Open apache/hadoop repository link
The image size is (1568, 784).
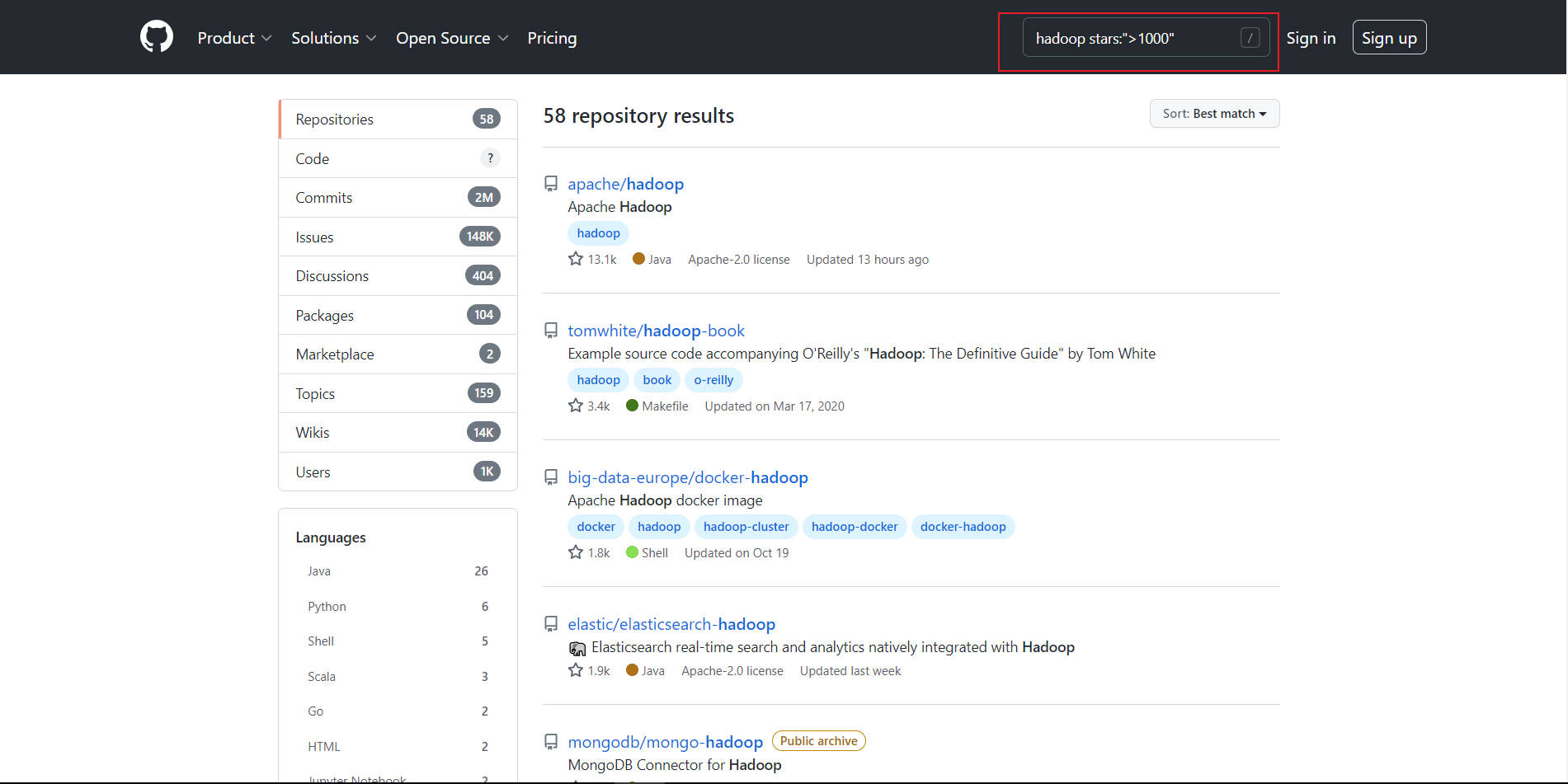click(x=625, y=184)
